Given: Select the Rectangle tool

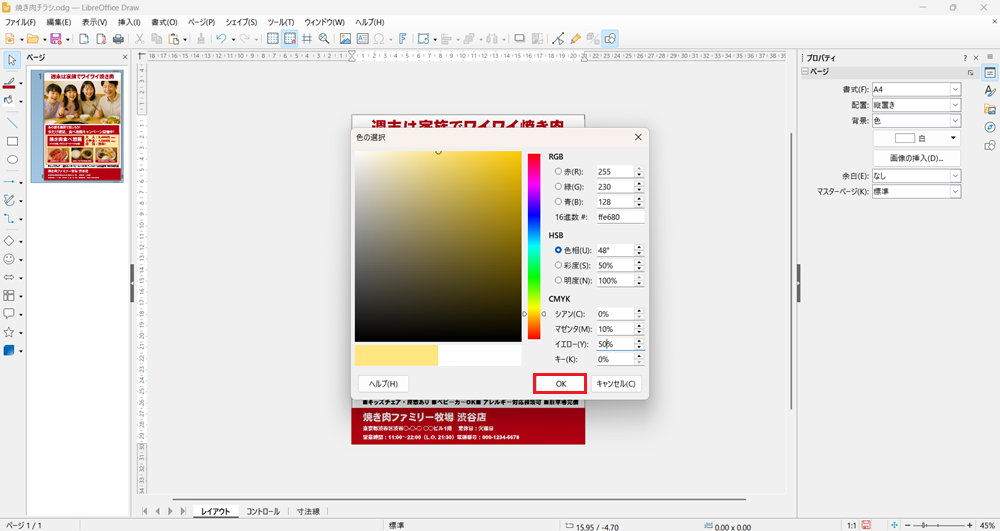Looking at the screenshot, I should tap(11, 141).
